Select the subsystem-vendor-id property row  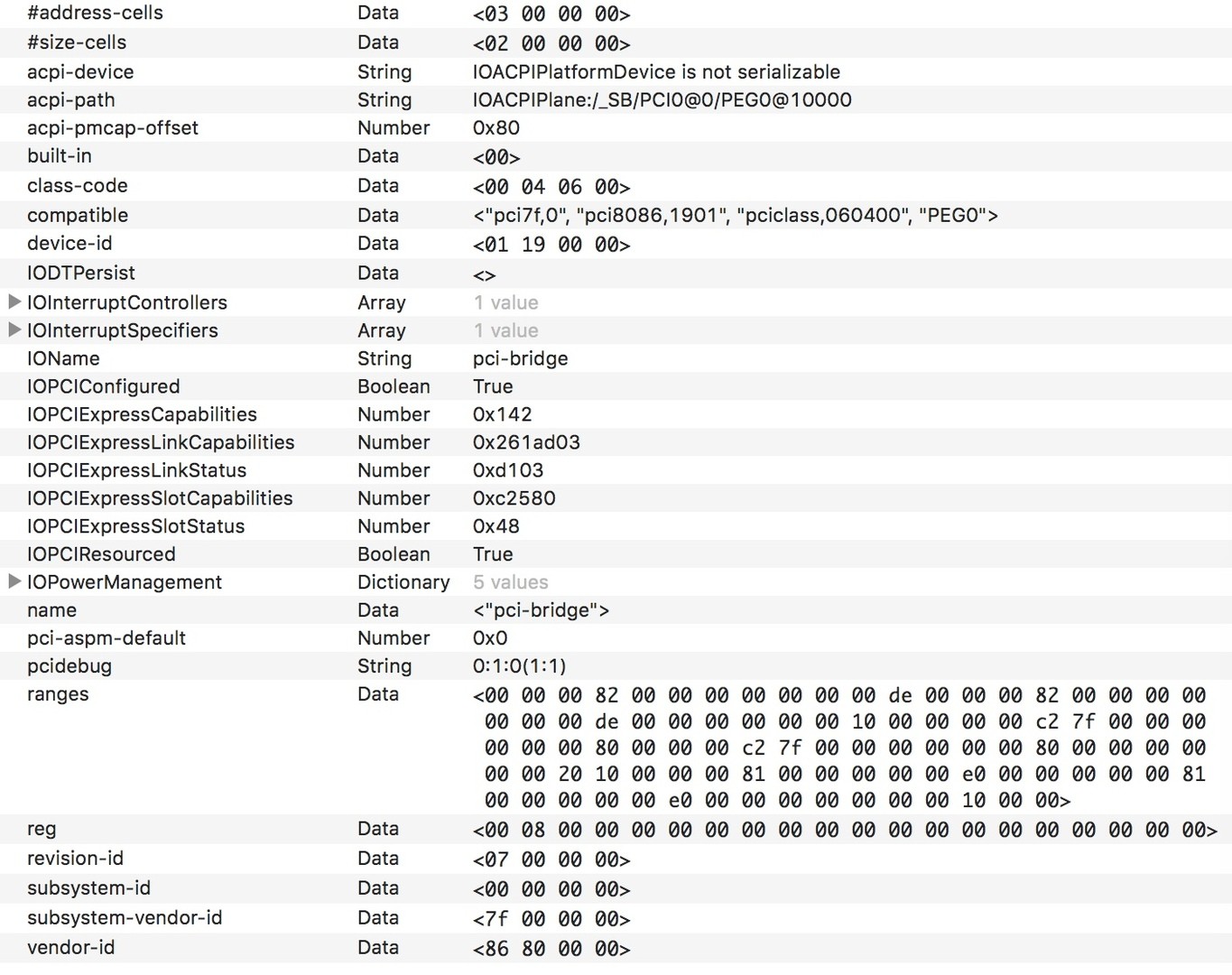point(125,918)
